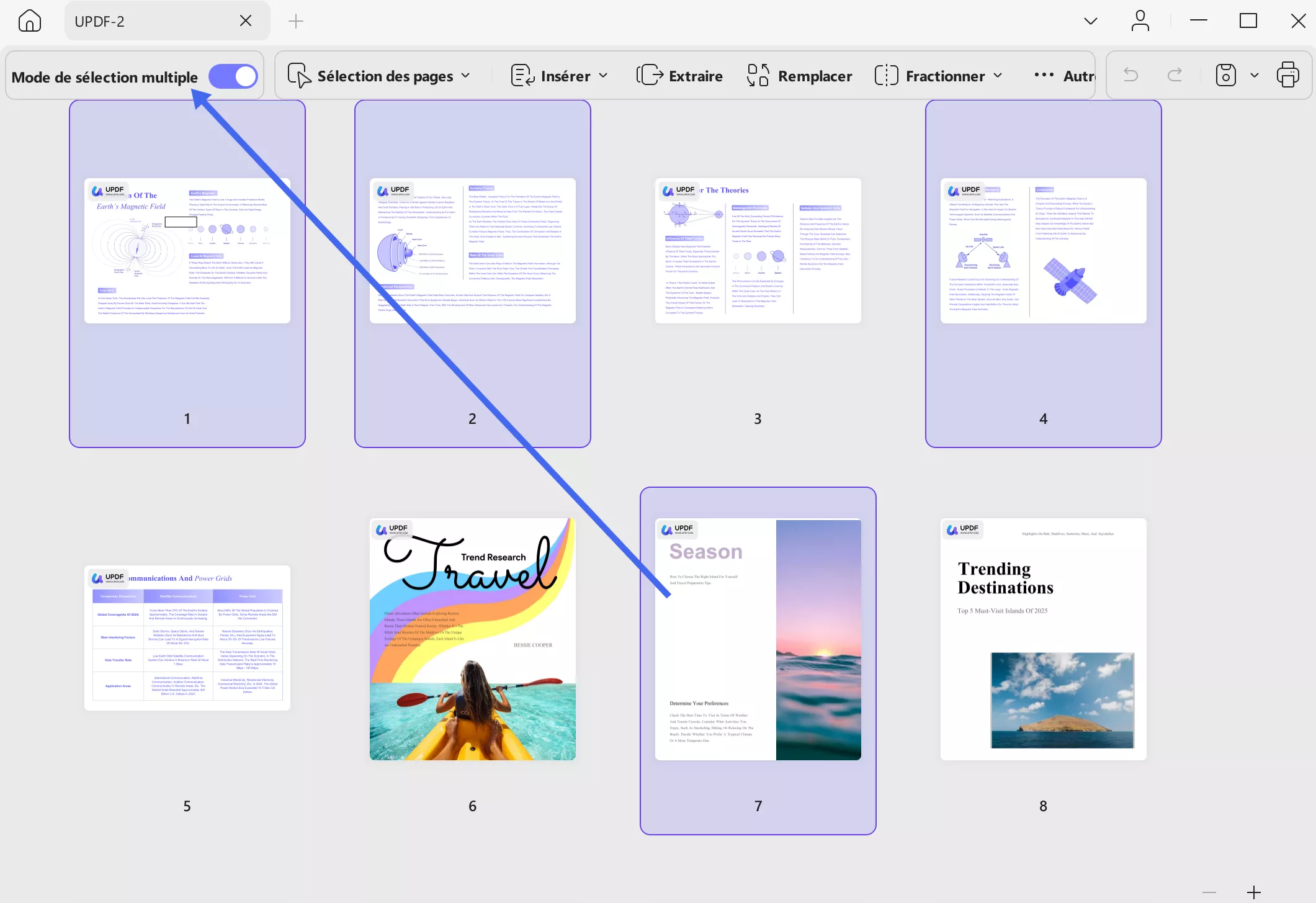Click the Home icon
This screenshot has width=1316, height=903.
pyautogui.click(x=29, y=21)
